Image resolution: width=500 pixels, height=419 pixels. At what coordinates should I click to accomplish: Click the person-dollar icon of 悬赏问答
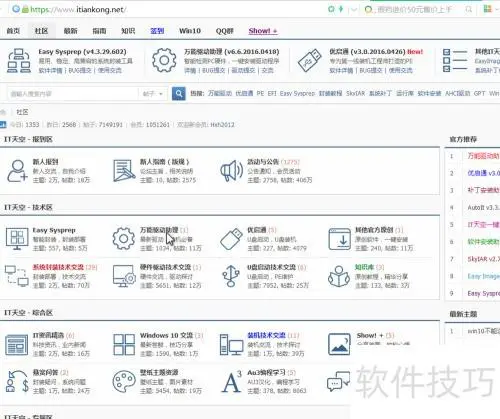(17, 381)
